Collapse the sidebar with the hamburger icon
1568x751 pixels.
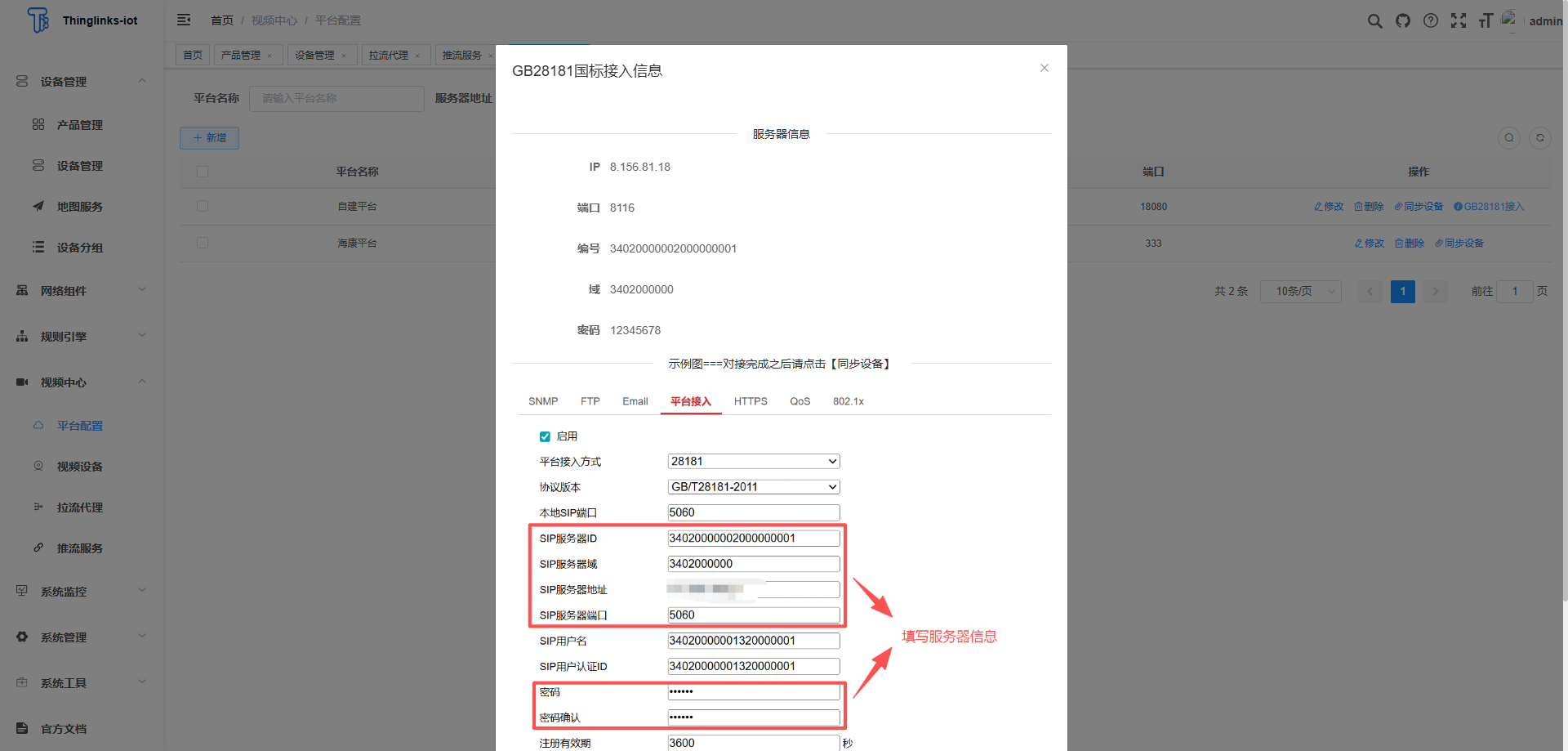pos(184,19)
